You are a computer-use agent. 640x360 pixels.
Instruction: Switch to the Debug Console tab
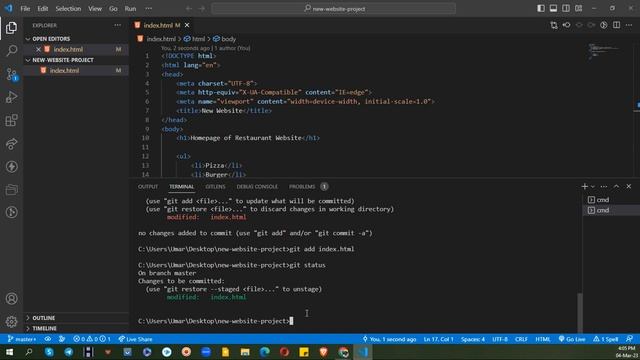[x=257, y=187]
